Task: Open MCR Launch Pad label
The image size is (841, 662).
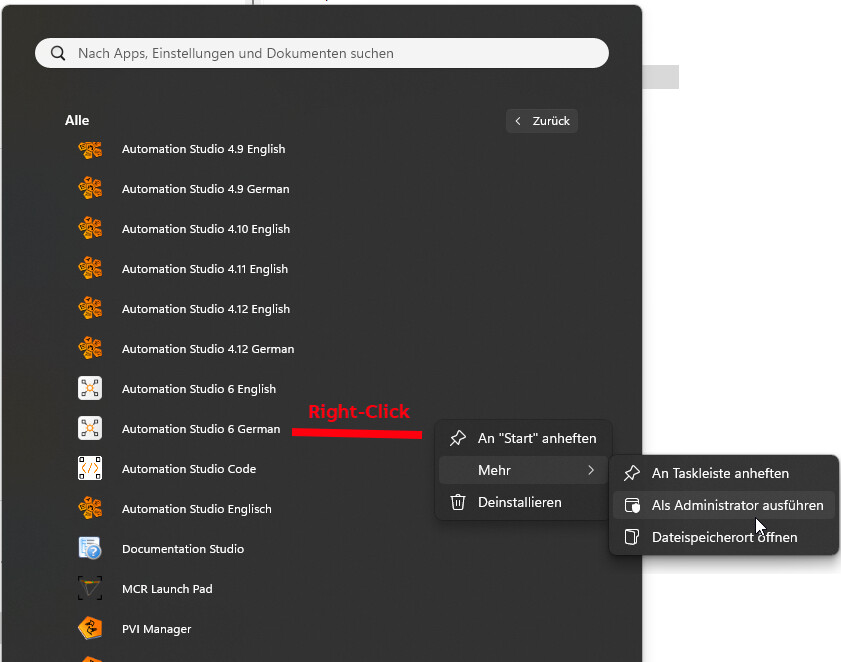Action: click(x=167, y=589)
